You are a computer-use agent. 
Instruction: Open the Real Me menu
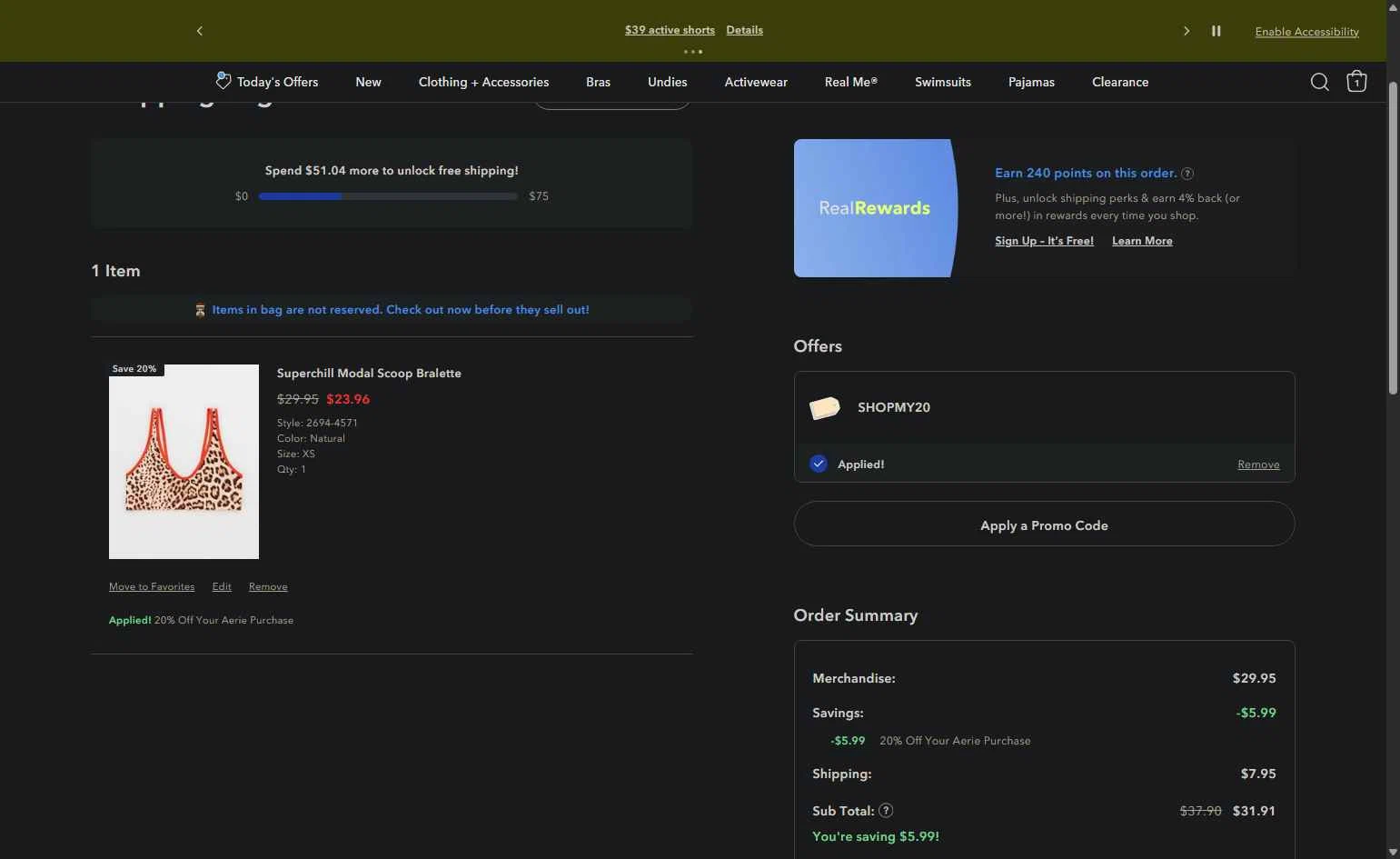(851, 82)
